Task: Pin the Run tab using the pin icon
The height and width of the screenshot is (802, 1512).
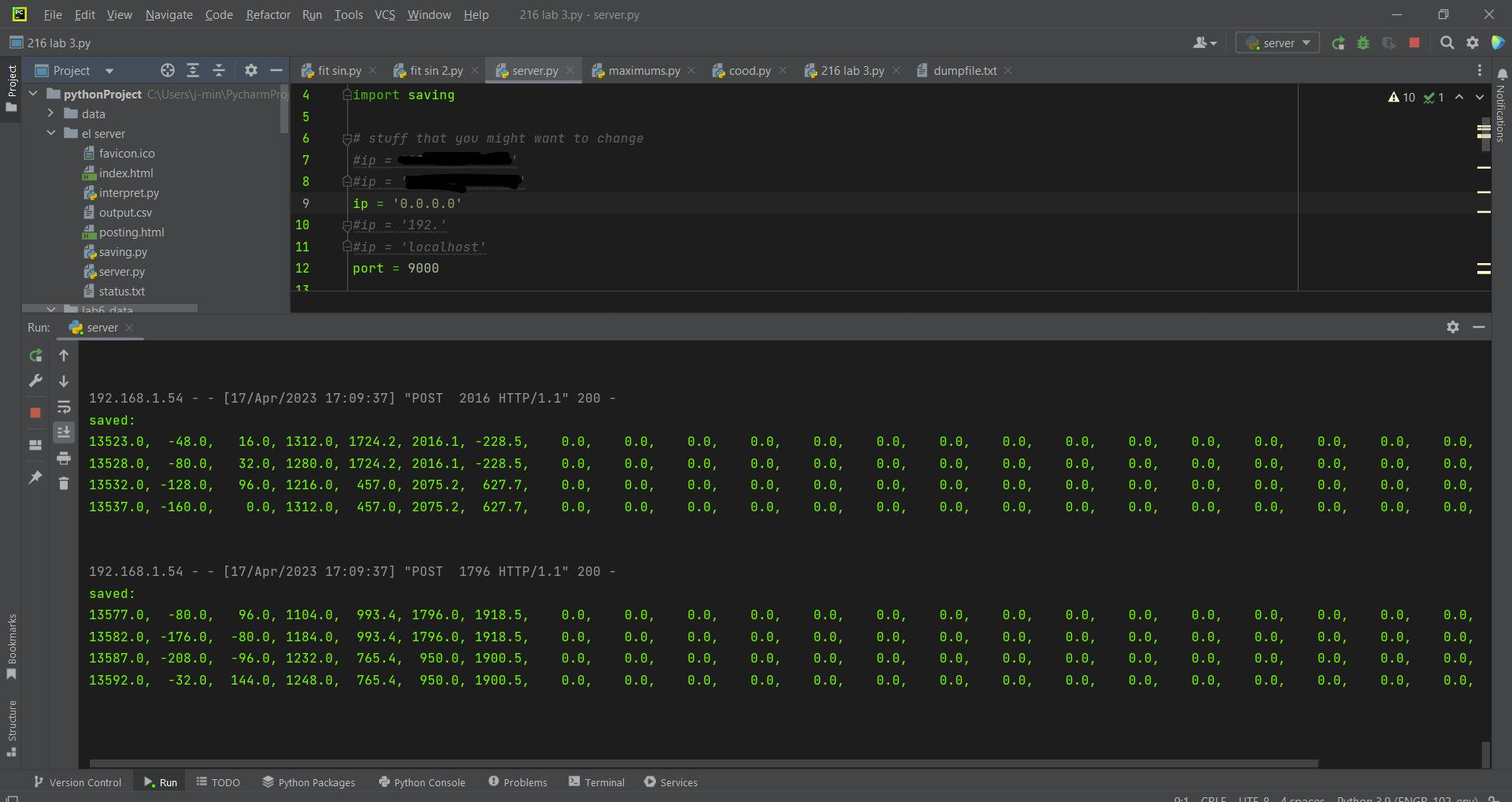Action: tap(35, 477)
